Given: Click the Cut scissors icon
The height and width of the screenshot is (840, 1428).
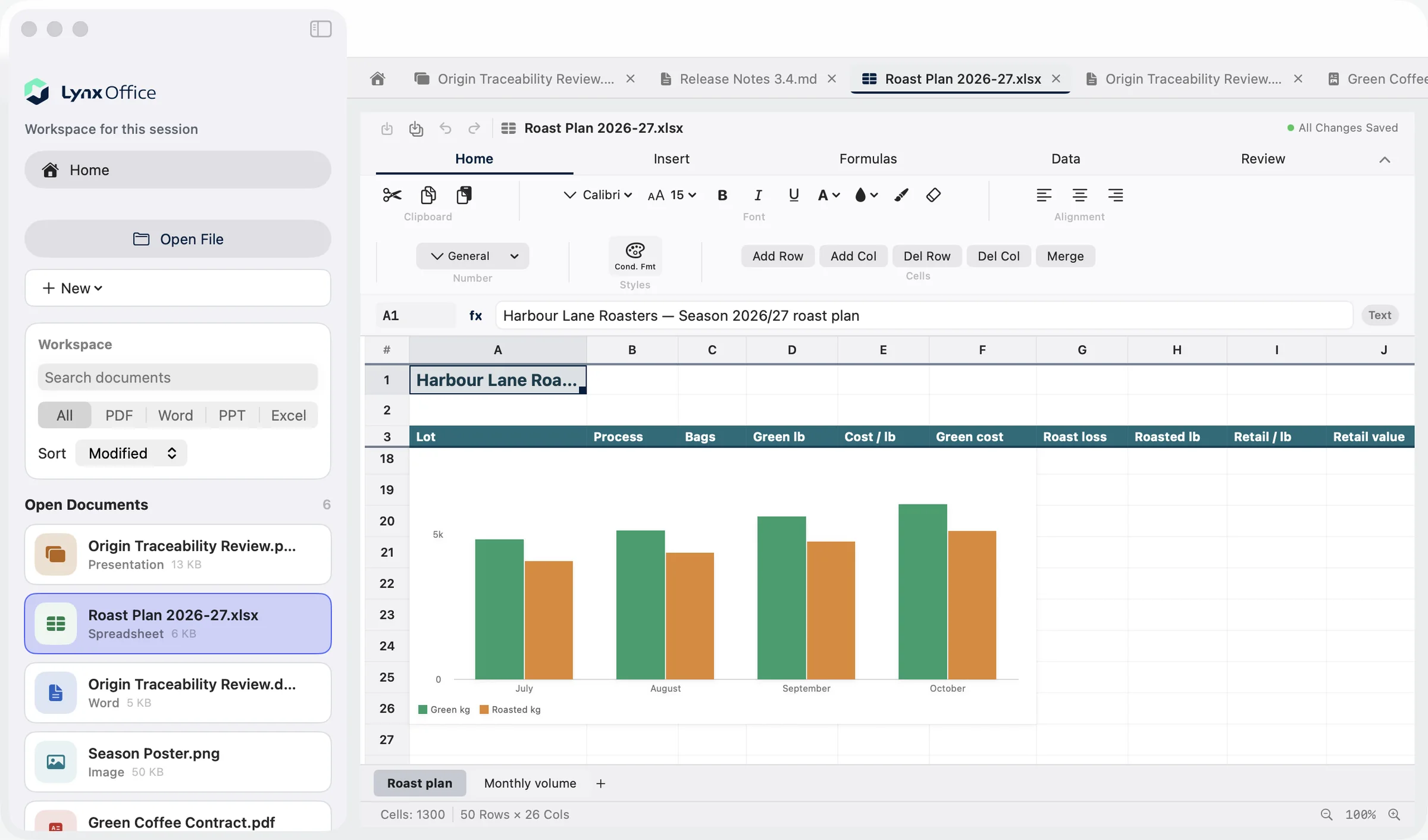Looking at the screenshot, I should pyautogui.click(x=392, y=195).
